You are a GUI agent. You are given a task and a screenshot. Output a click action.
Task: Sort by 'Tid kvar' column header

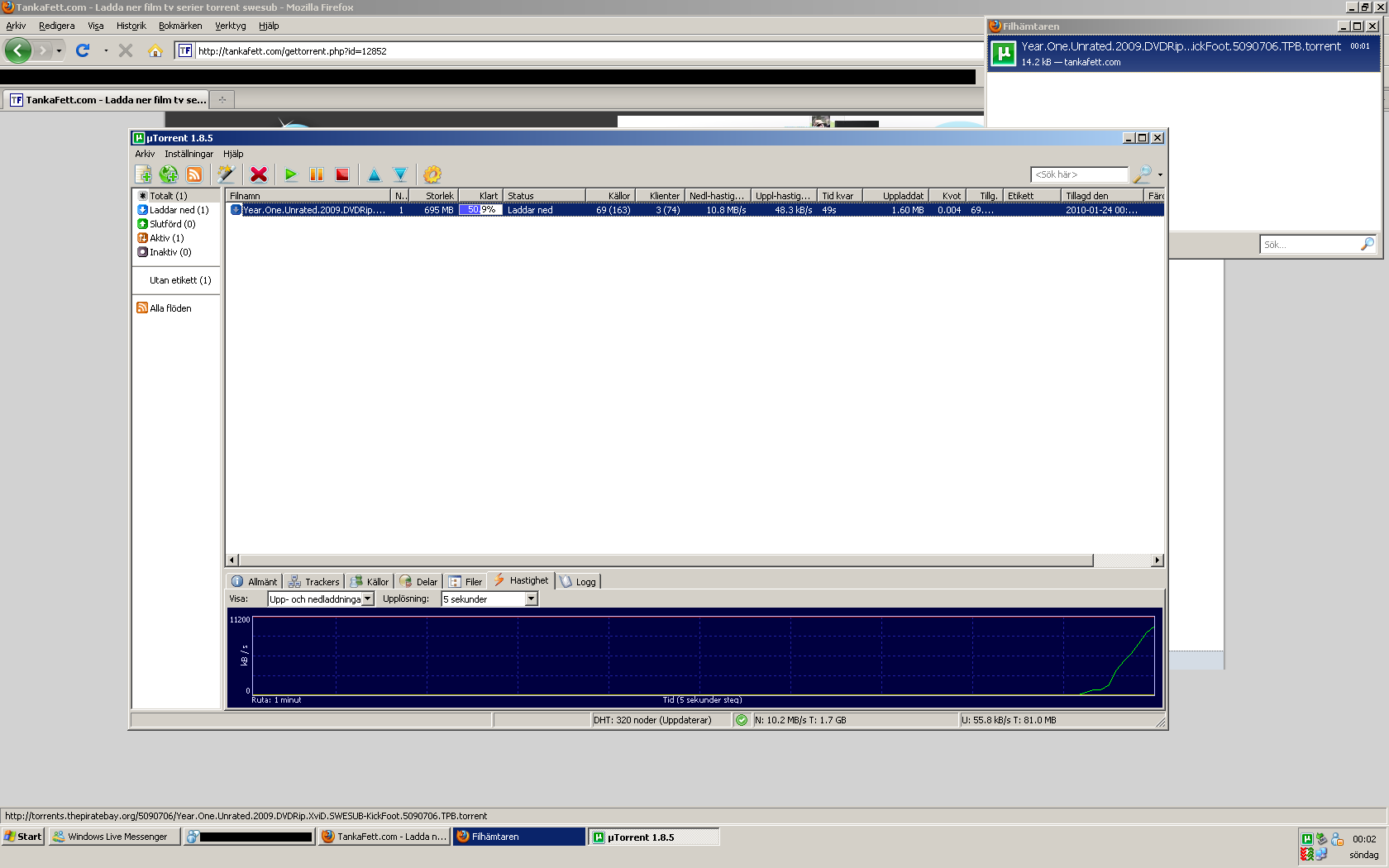[840, 196]
